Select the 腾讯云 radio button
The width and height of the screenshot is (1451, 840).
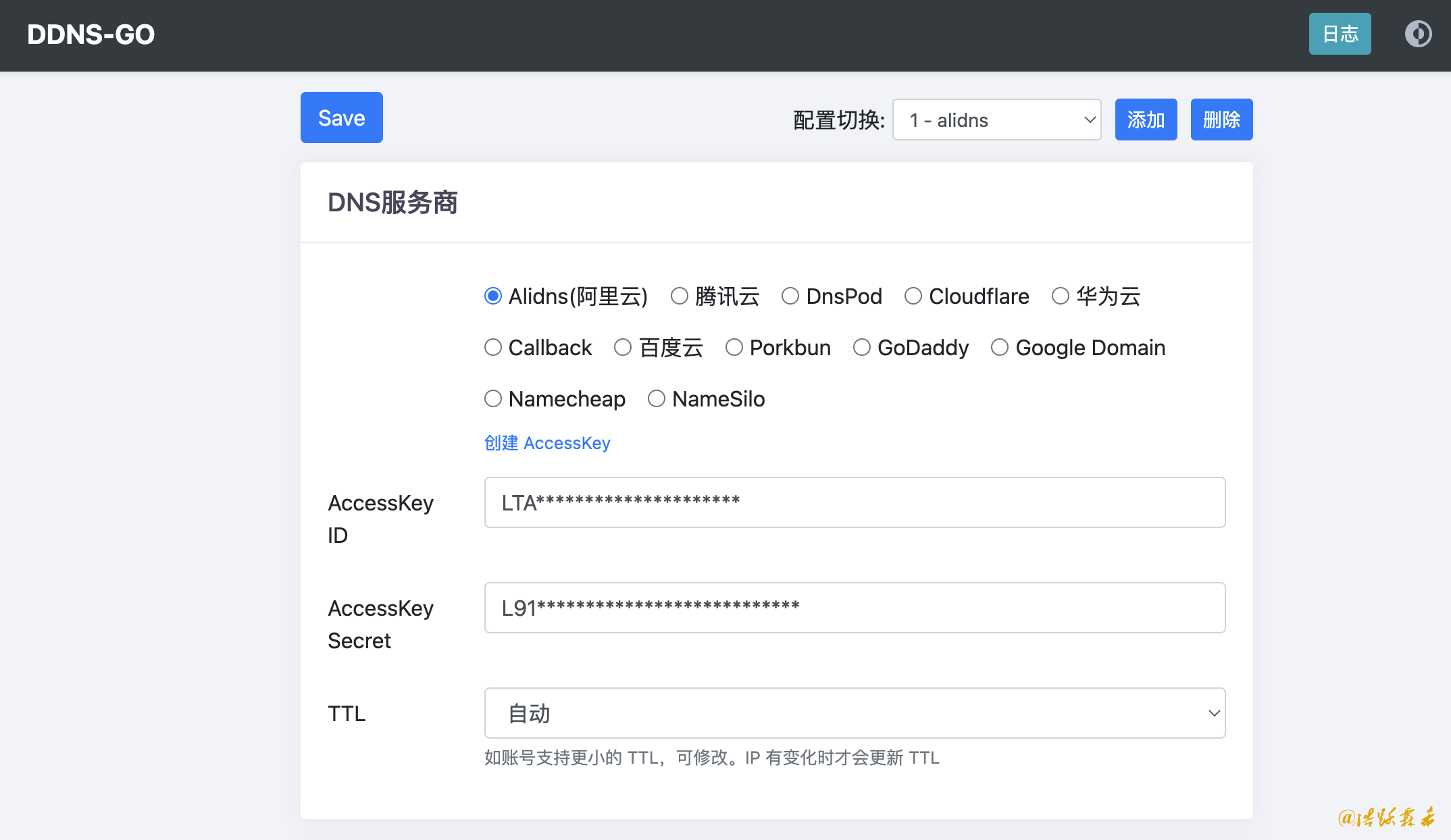click(679, 296)
